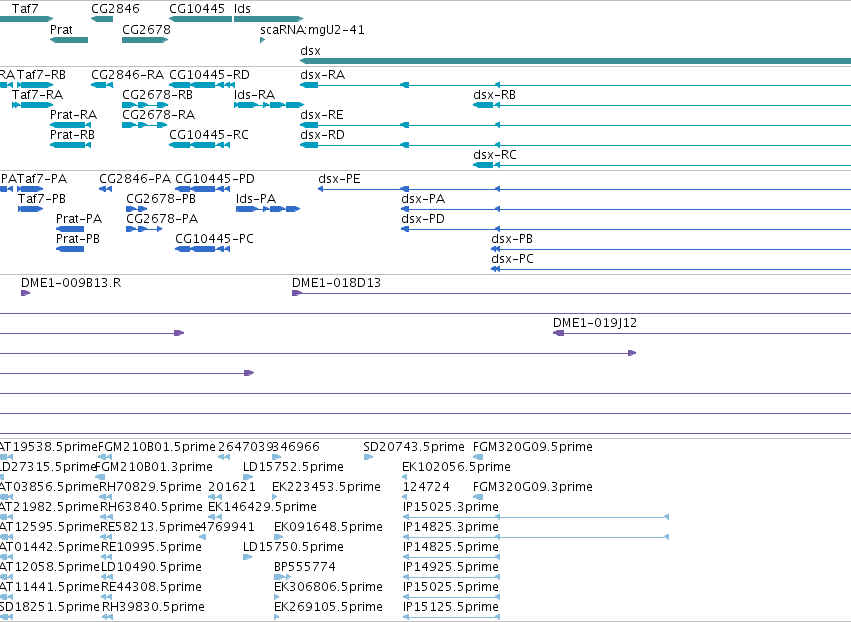
Task: Click the CG2678-RA transcript label
Action: (x=158, y=115)
